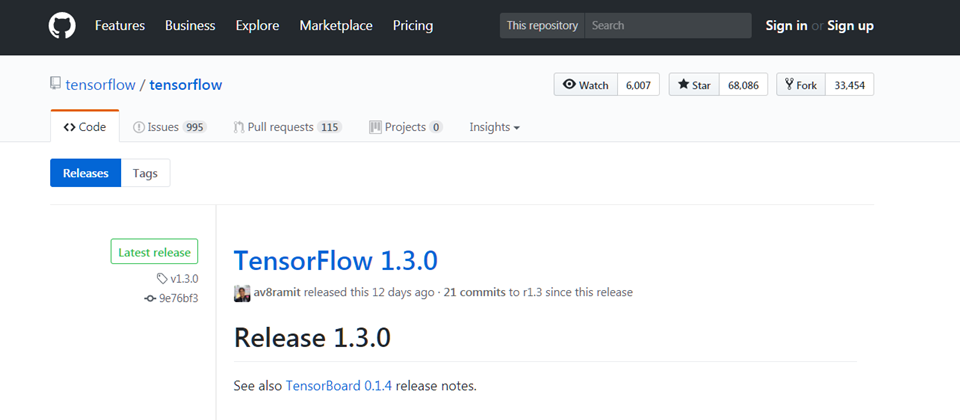This screenshot has width=960, height=420.
Task: Click the Latest release badge
Action: coord(154,252)
